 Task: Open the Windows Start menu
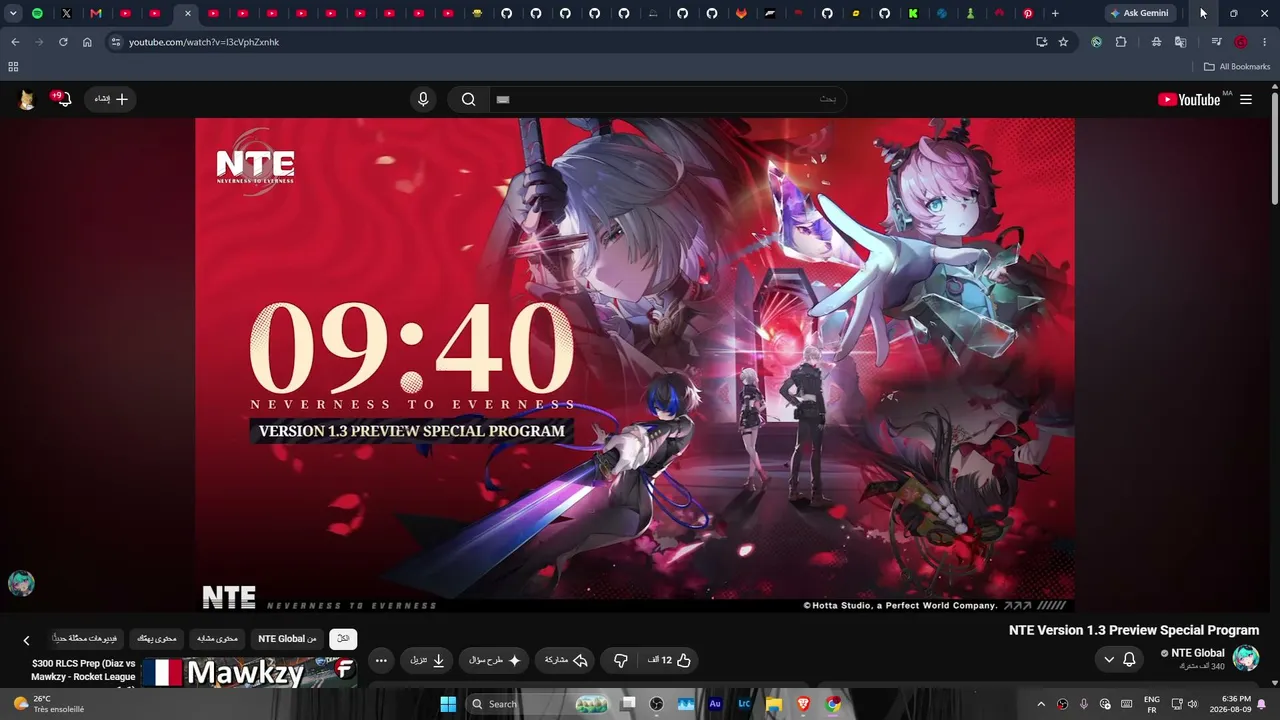[448, 704]
